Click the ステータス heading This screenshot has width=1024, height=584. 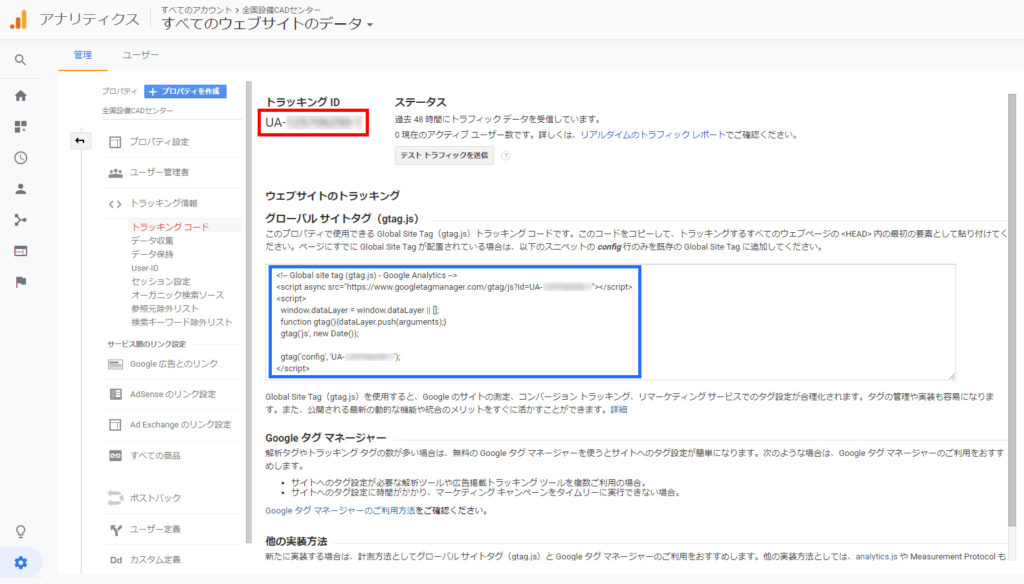tap(420, 102)
